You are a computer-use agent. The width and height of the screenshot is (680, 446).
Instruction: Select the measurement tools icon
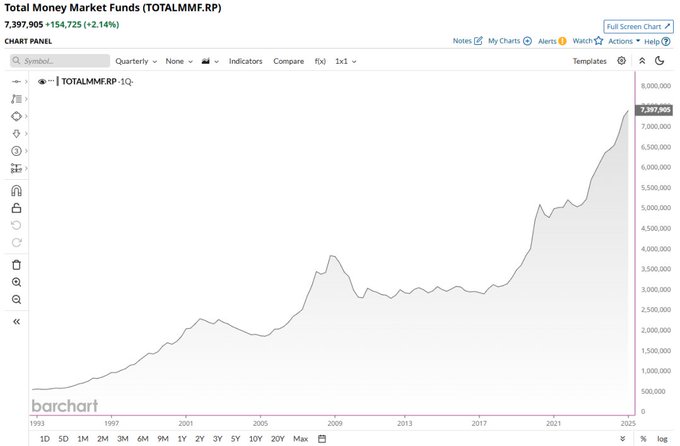(16, 168)
